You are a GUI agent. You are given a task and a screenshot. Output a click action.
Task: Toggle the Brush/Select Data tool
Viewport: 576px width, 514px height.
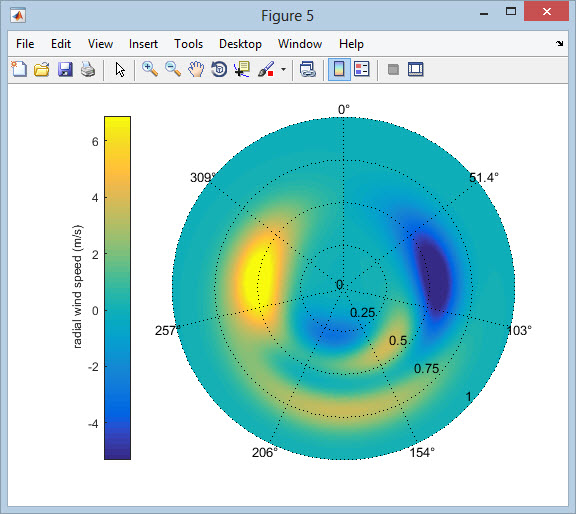click(x=266, y=69)
